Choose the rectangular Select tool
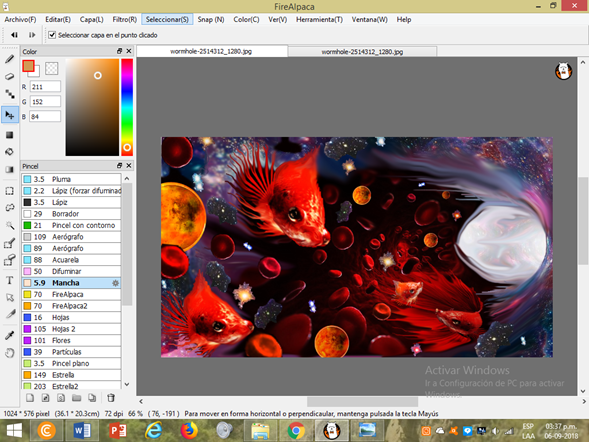The image size is (589, 442). 9,191
